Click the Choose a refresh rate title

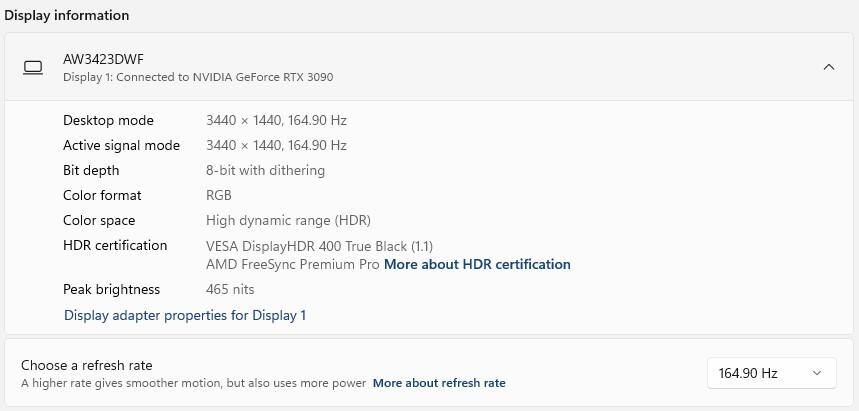[x=87, y=365]
